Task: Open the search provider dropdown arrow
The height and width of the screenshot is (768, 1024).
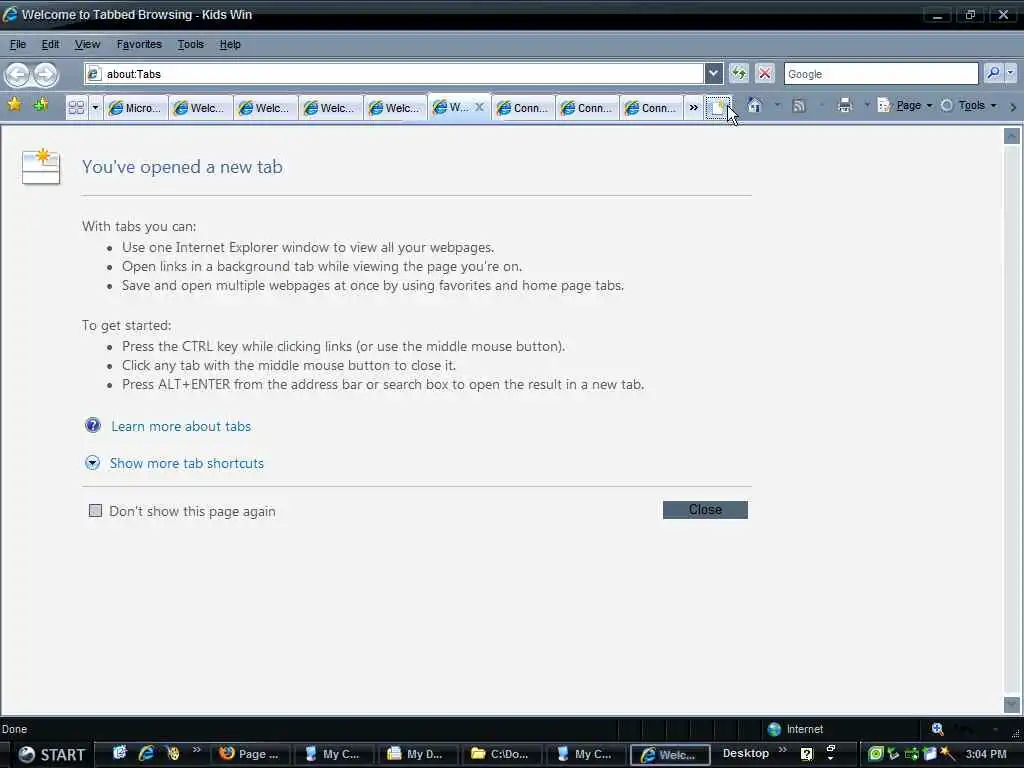Action: 1010,73
